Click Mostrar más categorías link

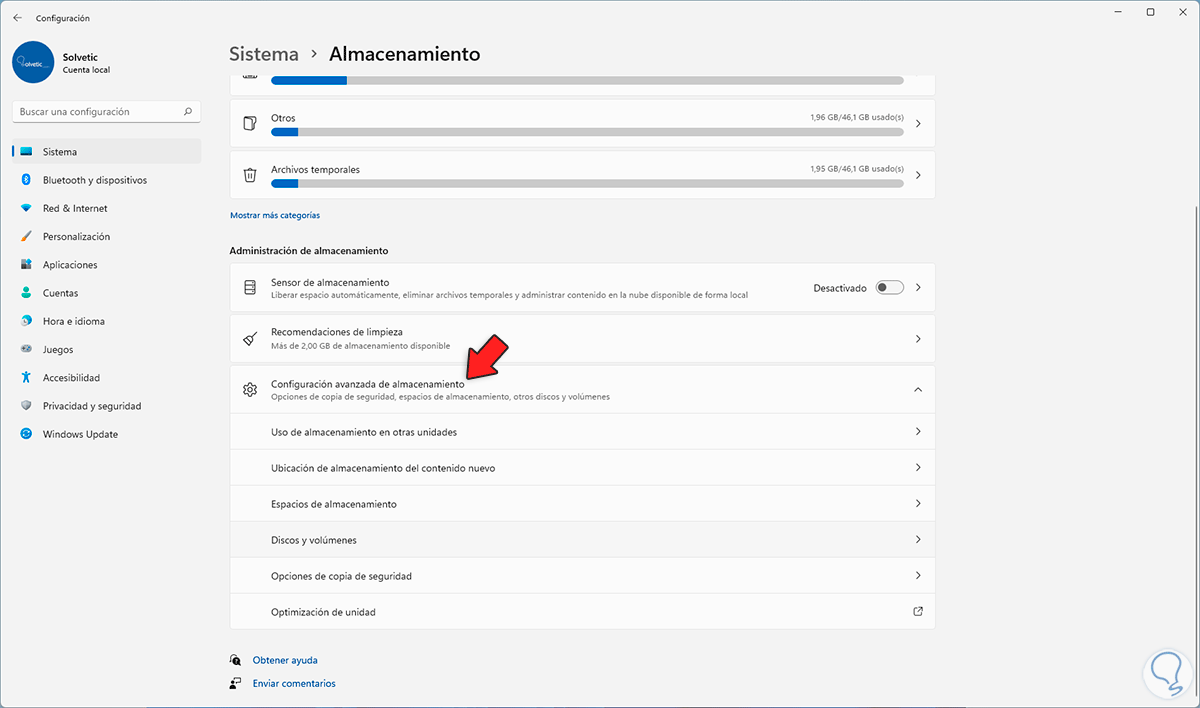pos(275,215)
